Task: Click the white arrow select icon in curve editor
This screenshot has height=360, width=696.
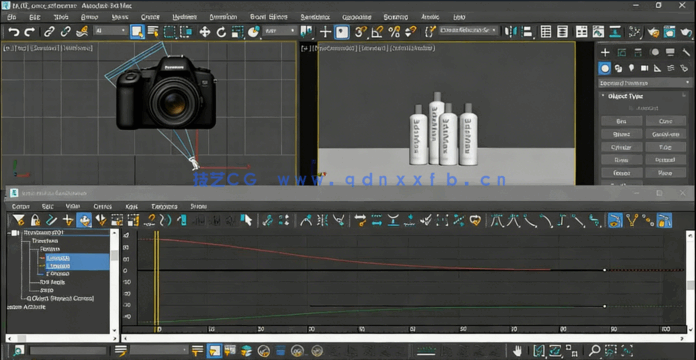Action: 246,220
